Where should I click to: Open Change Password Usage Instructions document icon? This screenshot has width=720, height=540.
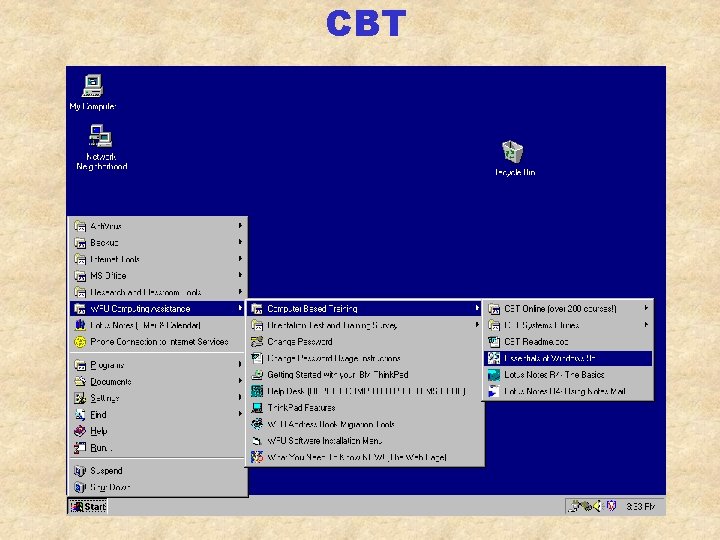coord(257,358)
